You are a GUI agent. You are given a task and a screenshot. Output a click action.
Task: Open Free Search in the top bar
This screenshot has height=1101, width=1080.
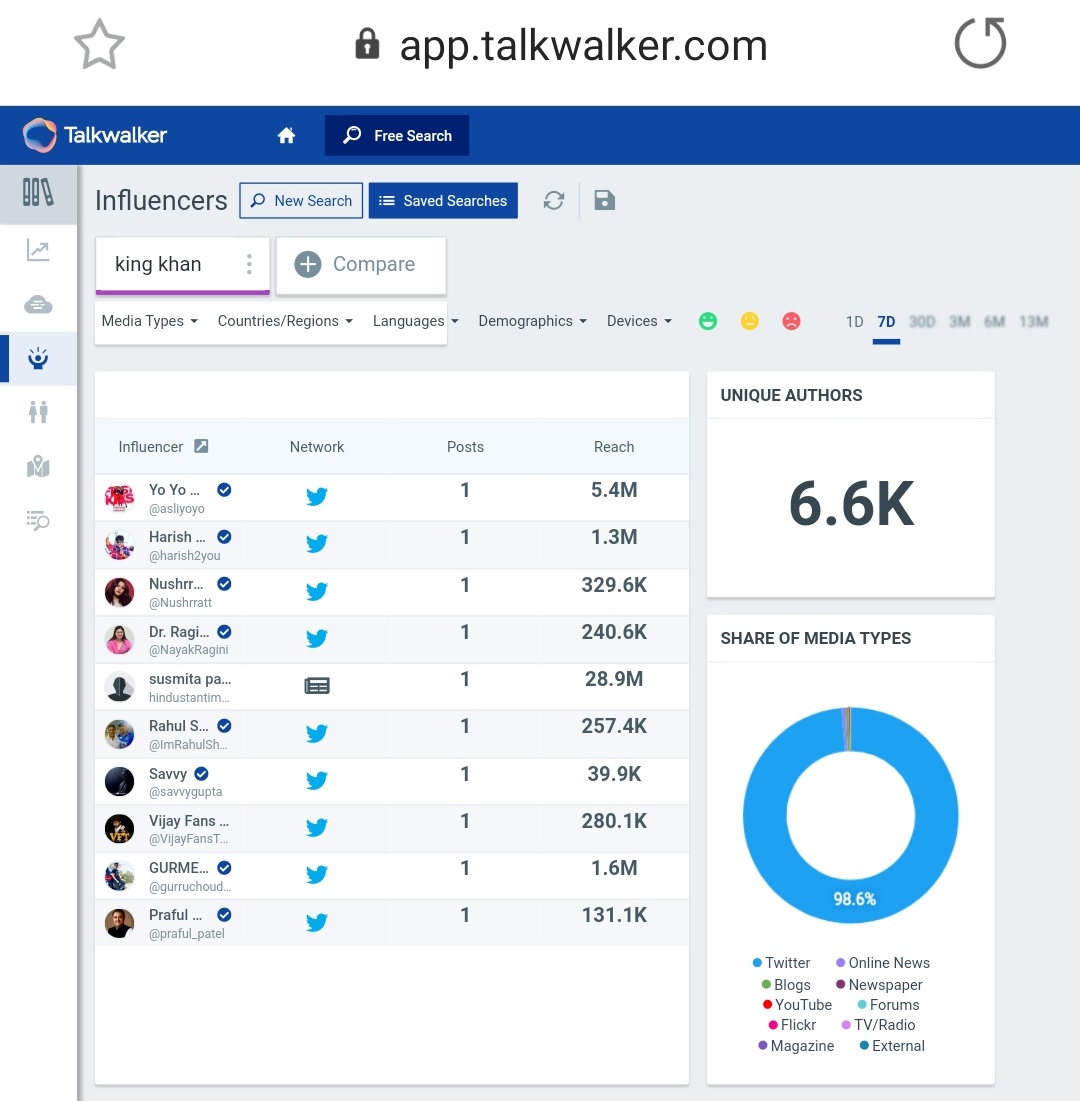pyautogui.click(x=396, y=135)
